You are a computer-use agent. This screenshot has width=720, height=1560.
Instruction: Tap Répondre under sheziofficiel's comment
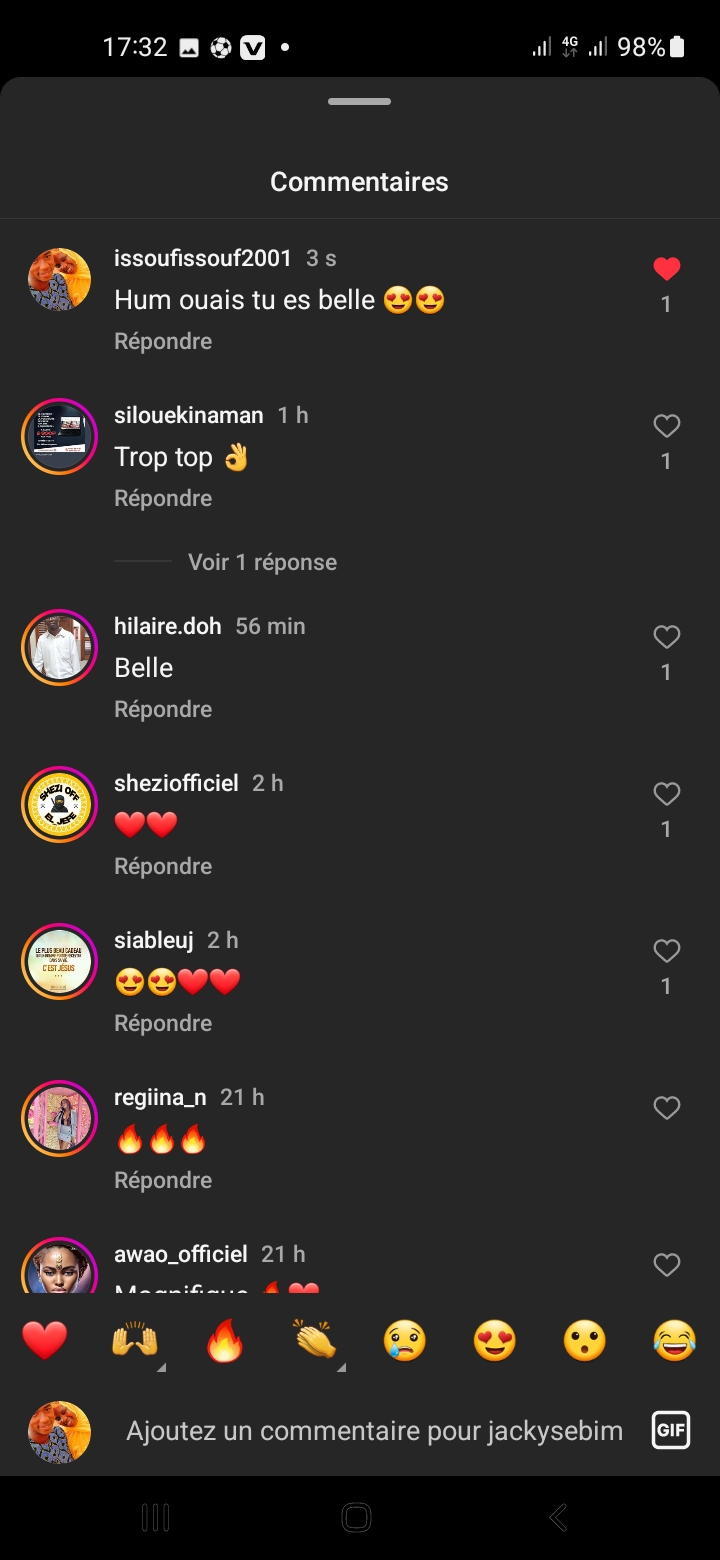coord(163,866)
